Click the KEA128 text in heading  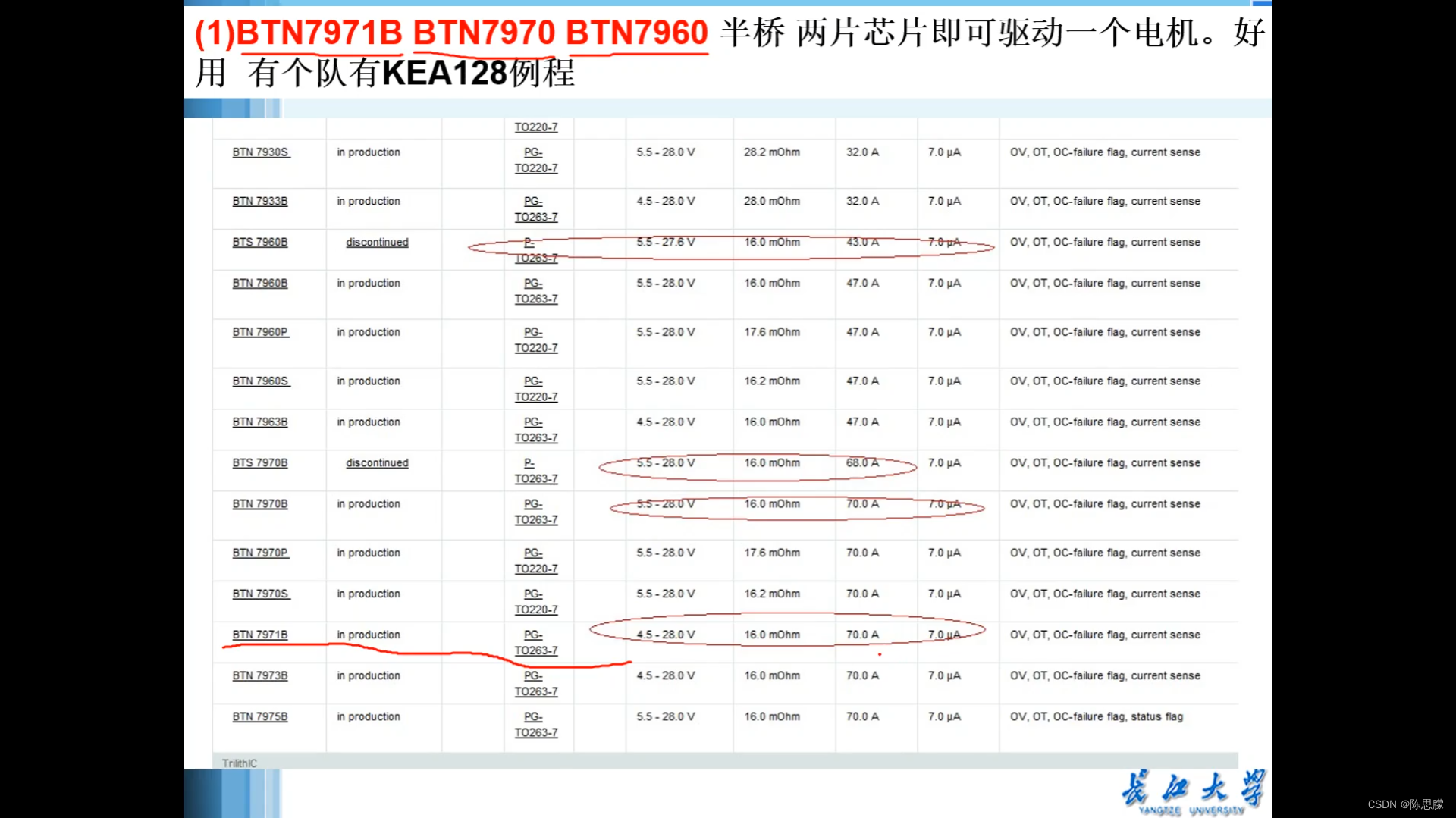point(444,74)
